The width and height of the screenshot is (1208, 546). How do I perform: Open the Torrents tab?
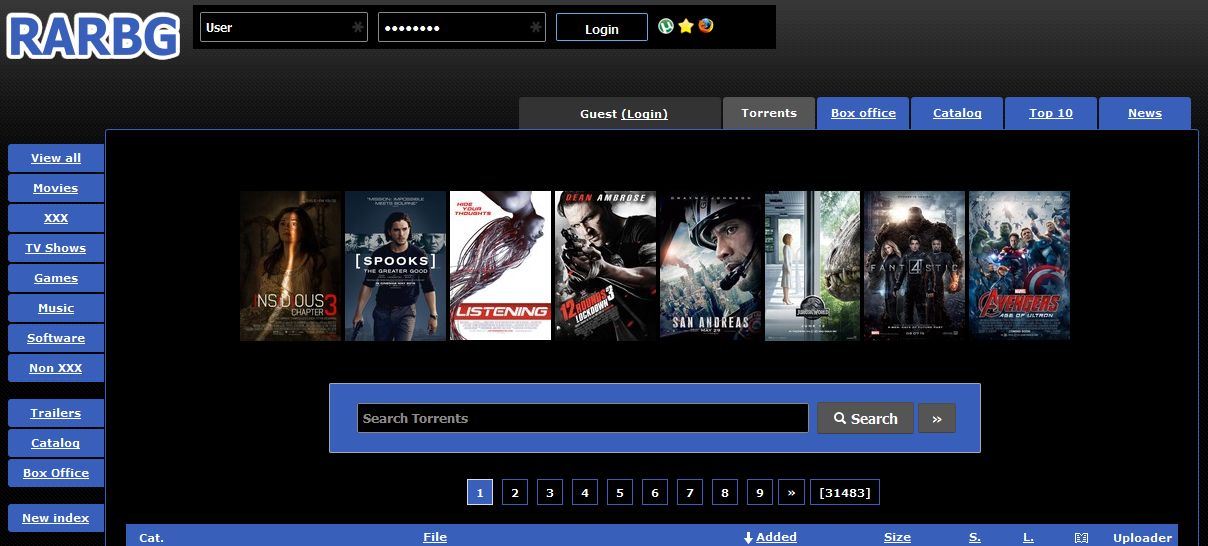coord(769,113)
